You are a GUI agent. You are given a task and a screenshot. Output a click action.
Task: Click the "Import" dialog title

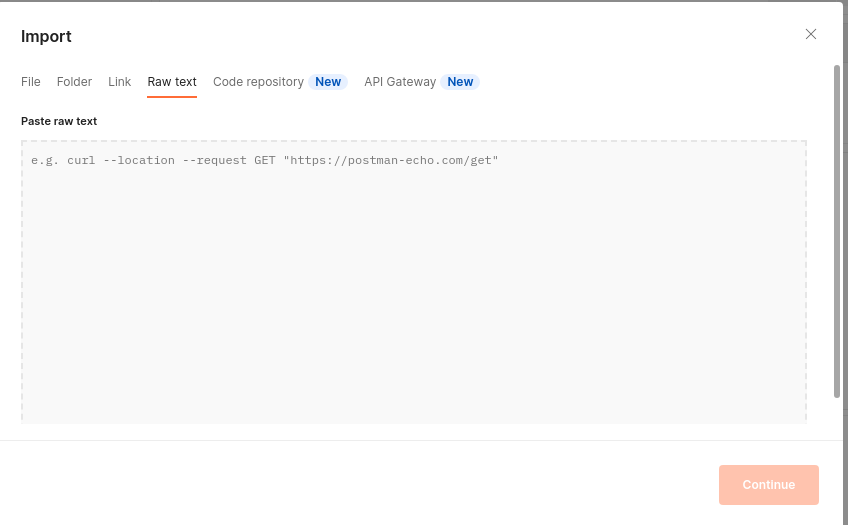pos(46,37)
